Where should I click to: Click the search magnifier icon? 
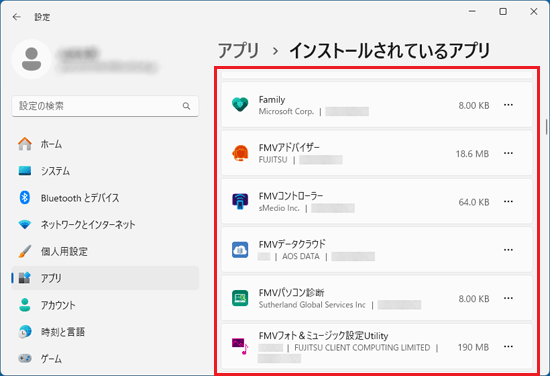pos(186,106)
